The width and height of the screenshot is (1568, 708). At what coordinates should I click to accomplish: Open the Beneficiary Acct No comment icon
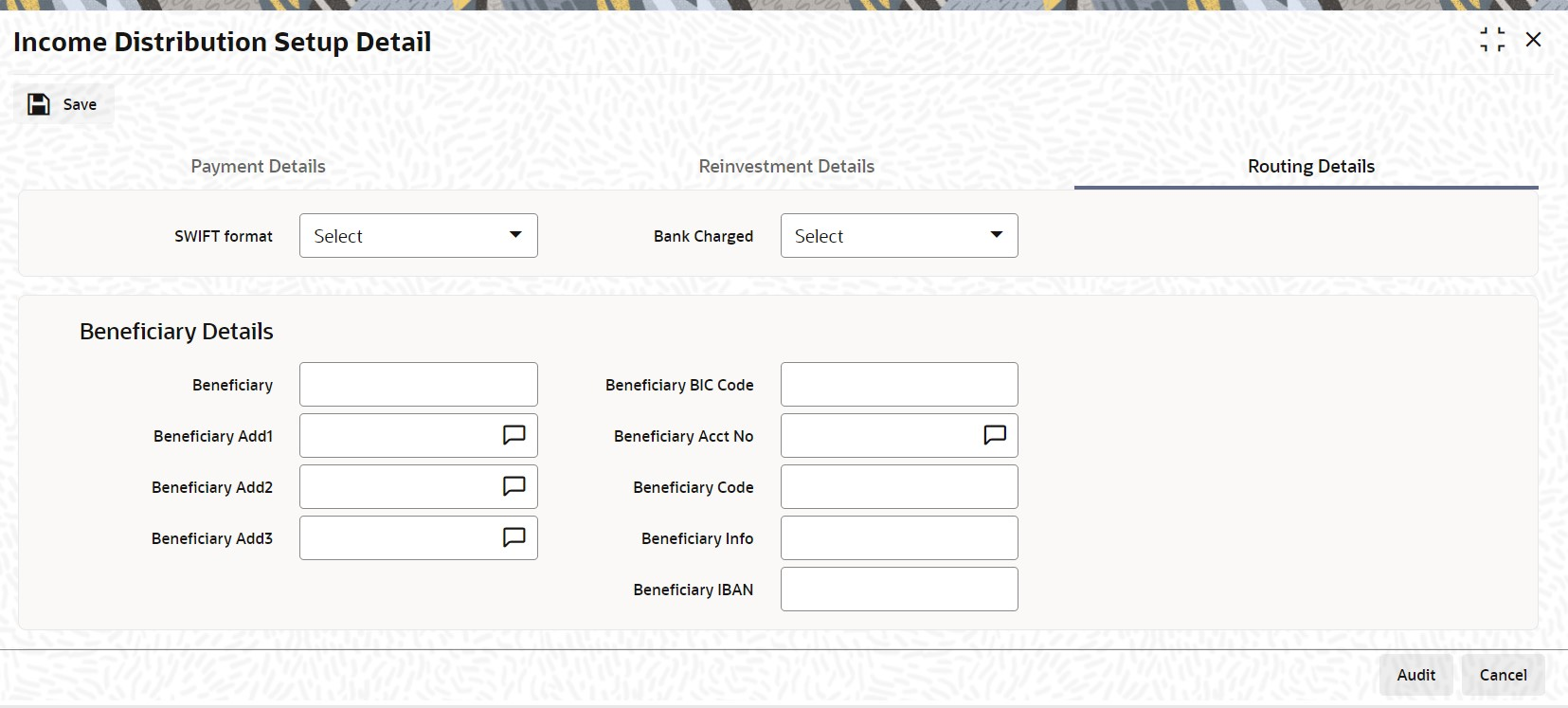point(995,435)
